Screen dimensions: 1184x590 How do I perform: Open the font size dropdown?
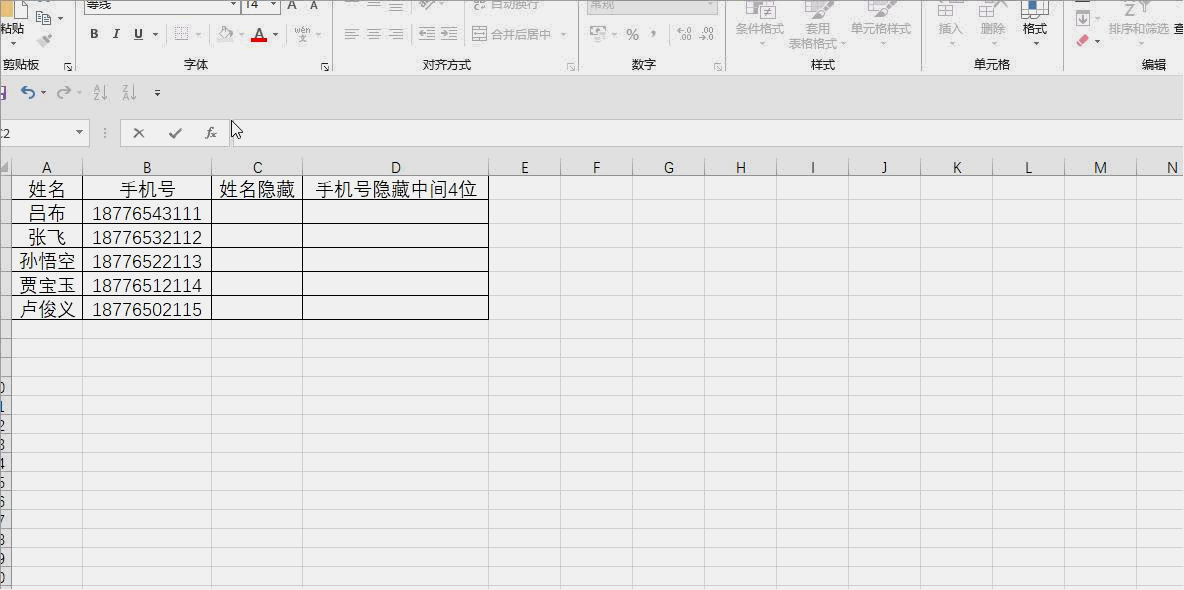coord(273,5)
